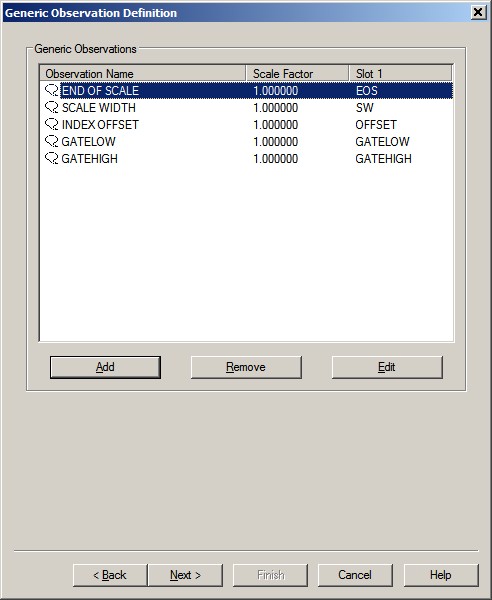This screenshot has height=600, width=492.
Task: Close the dialog with the X button
Action: pyautogui.click(x=478, y=12)
